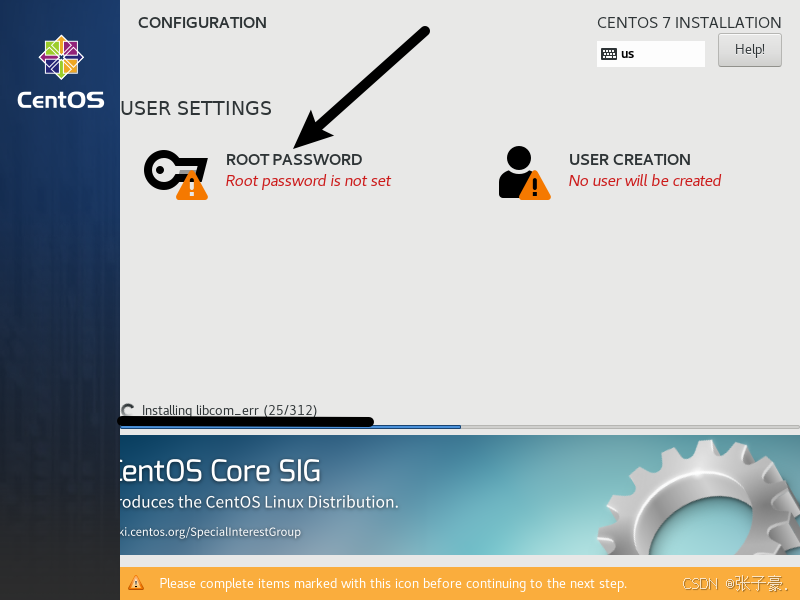Click the user creation person icon
800x600 pixels.
pyautogui.click(x=524, y=173)
